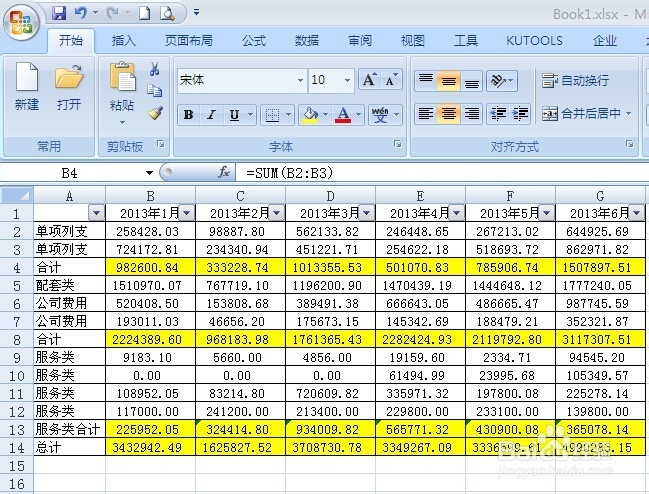Open print preview from quick access toolbar
Viewport: 649px width, 494px height.
[x=167, y=13]
